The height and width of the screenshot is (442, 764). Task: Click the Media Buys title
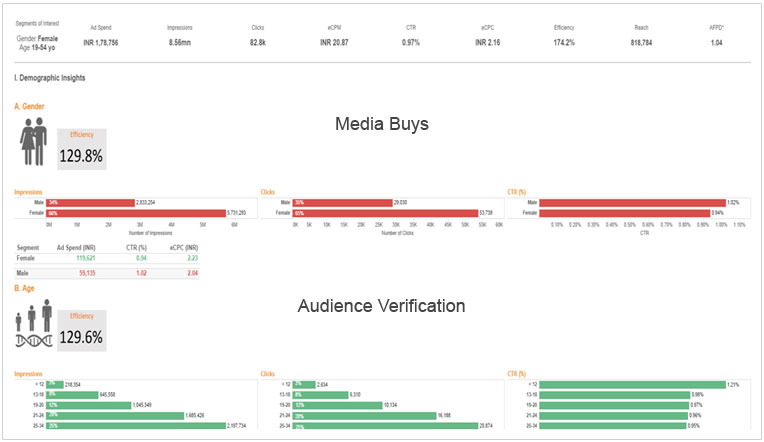(382, 124)
